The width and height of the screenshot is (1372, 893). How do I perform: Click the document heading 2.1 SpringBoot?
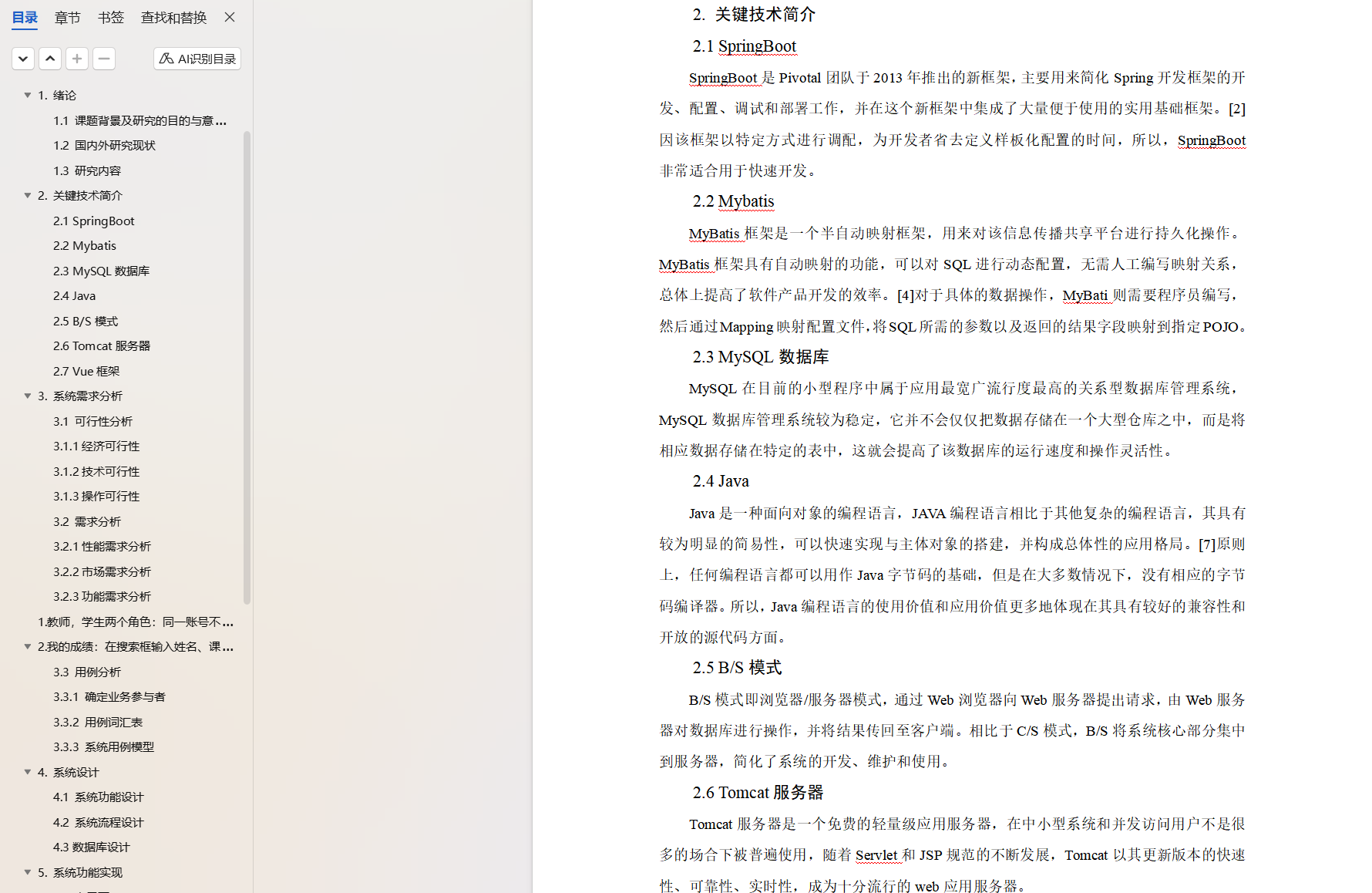coord(745,46)
